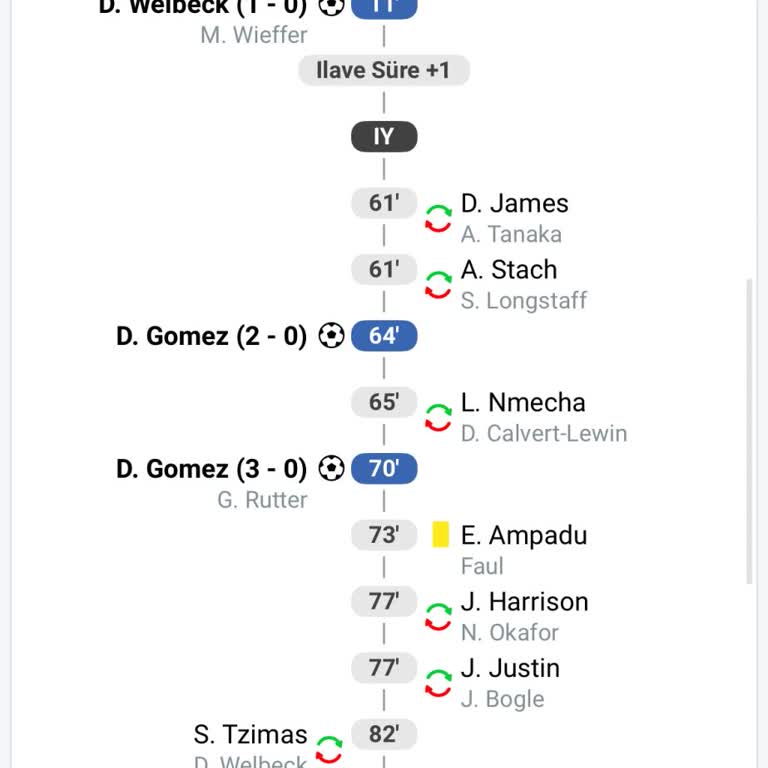Image resolution: width=768 pixels, height=768 pixels.
Task: Click the yellow card icon for E. Ampadu
Action: pyautogui.click(x=440, y=535)
